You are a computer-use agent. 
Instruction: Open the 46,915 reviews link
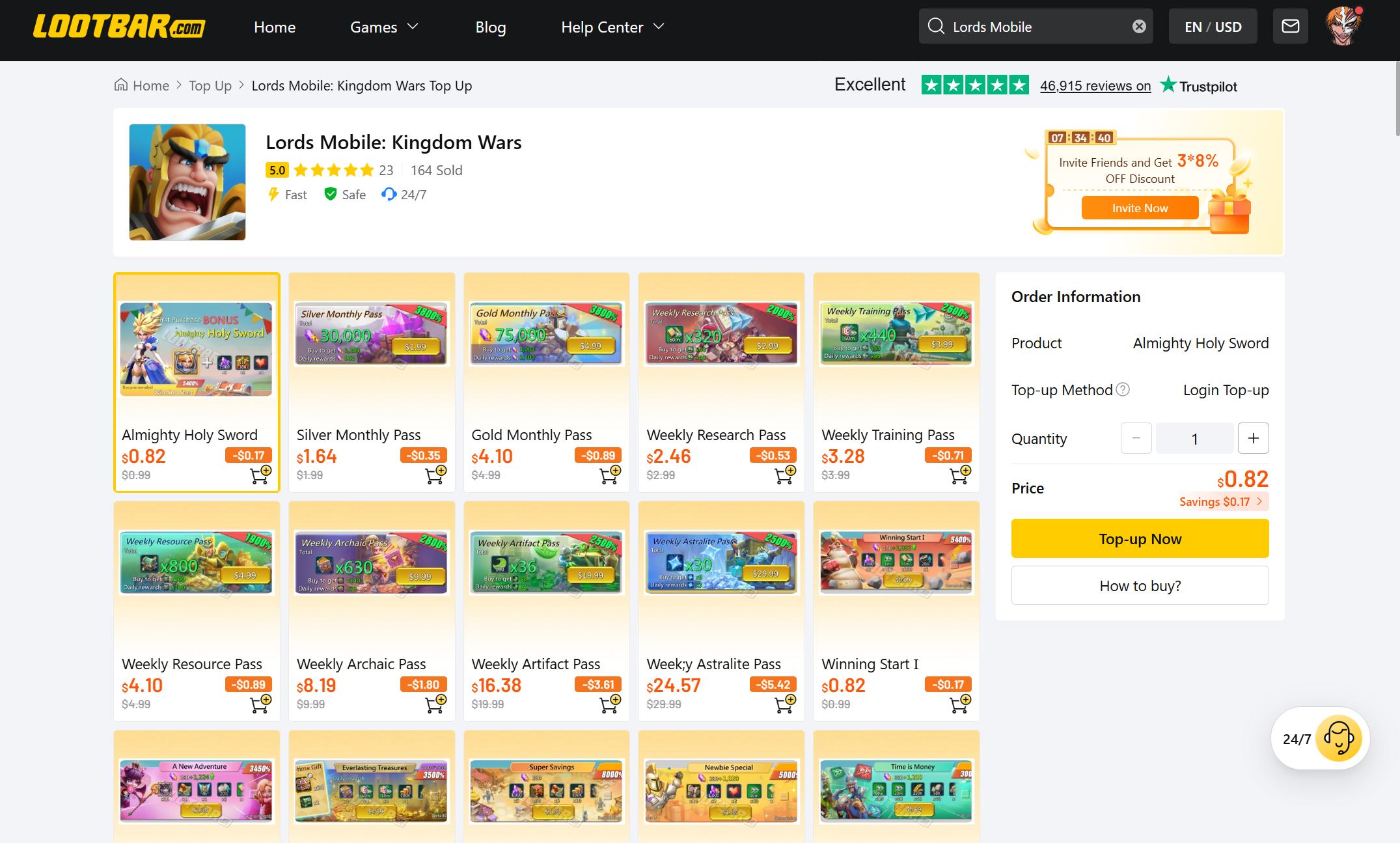[x=1095, y=85]
